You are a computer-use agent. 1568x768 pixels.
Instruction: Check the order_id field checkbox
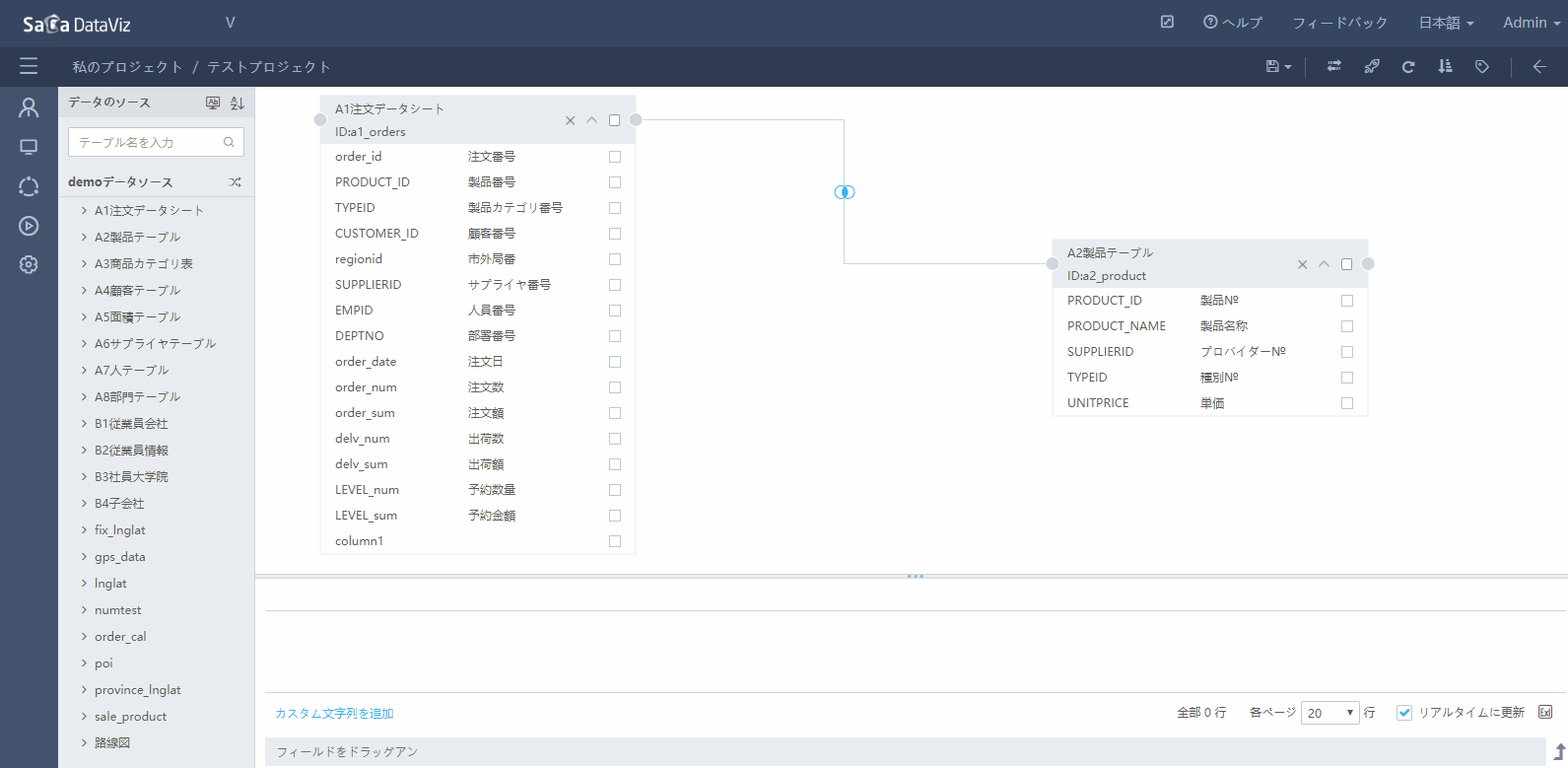615,157
